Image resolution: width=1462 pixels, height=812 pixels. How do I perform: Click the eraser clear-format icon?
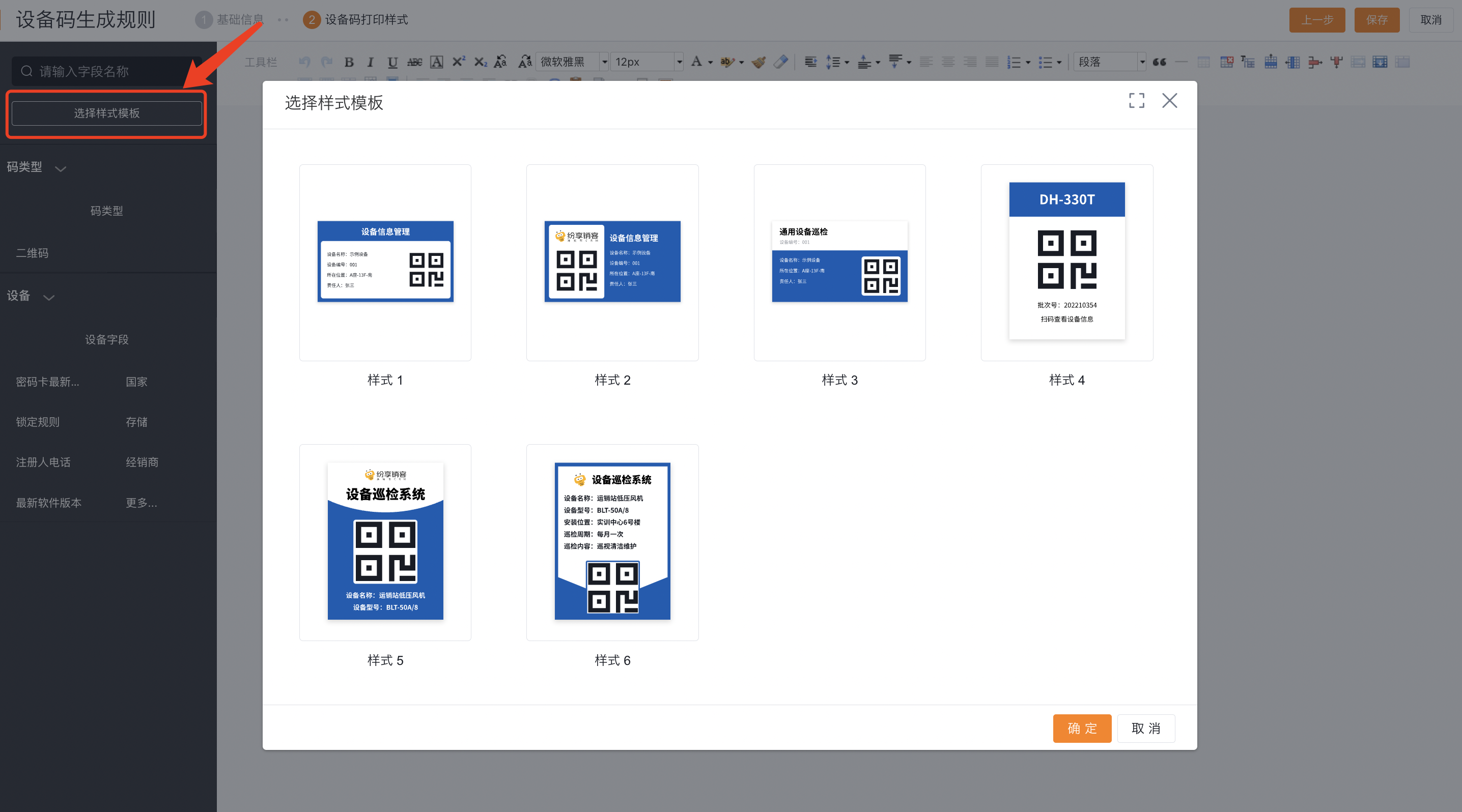pos(781,62)
